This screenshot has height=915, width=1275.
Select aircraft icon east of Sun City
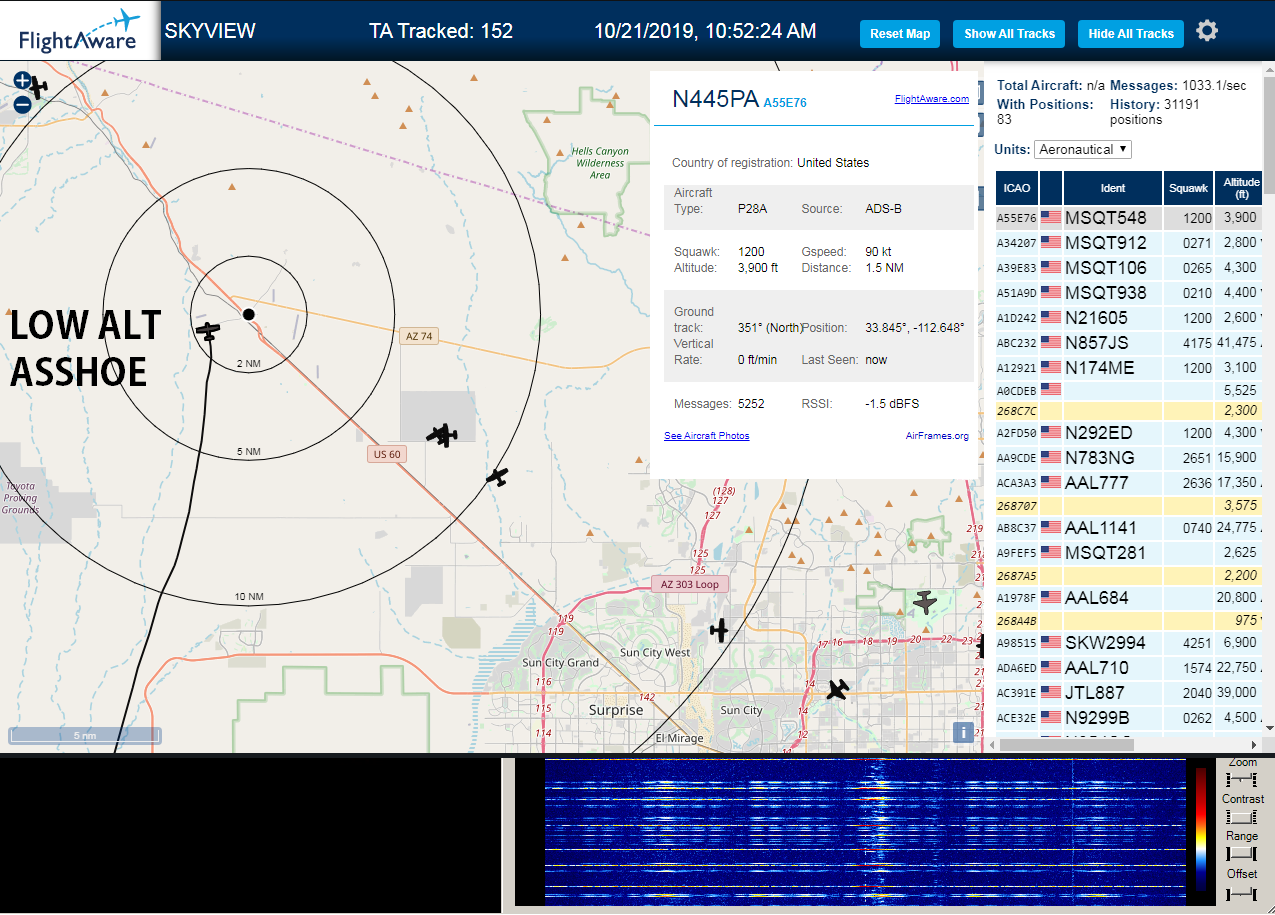pos(838,689)
